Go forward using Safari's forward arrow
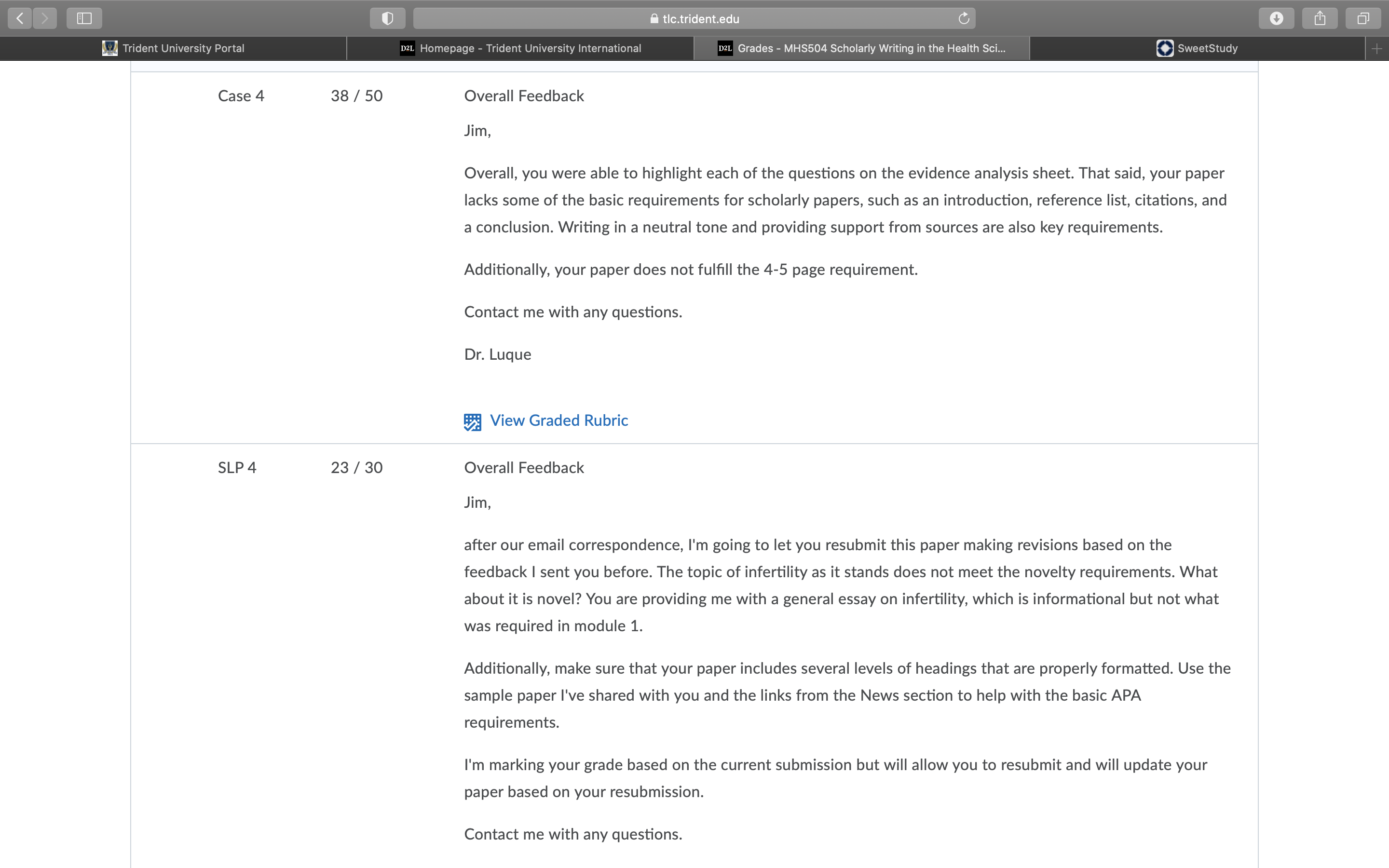This screenshot has height=868, width=1389. [x=45, y=18]
